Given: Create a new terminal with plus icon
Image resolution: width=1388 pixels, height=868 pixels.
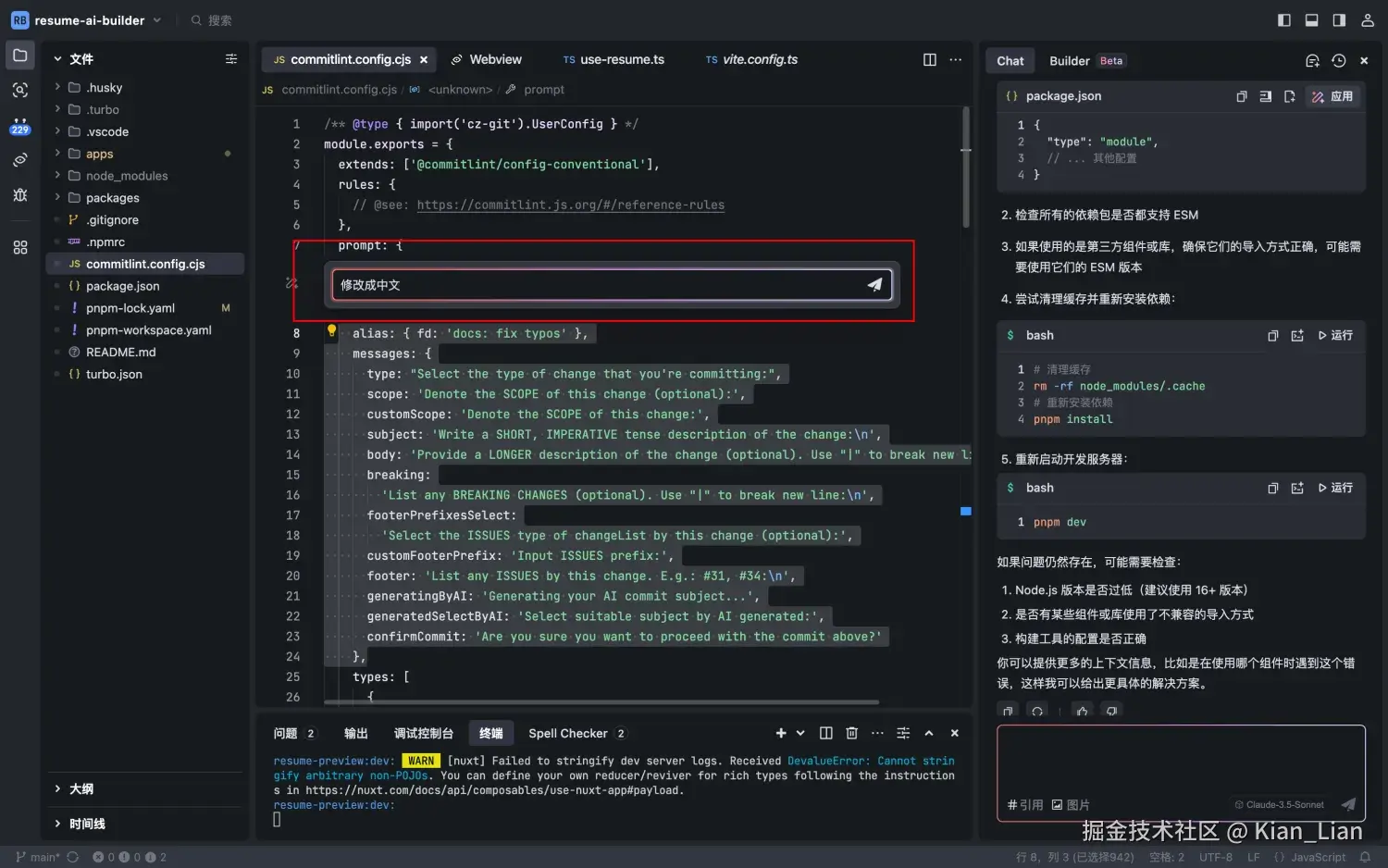Looking at the screenshot, I should [781, 733].
